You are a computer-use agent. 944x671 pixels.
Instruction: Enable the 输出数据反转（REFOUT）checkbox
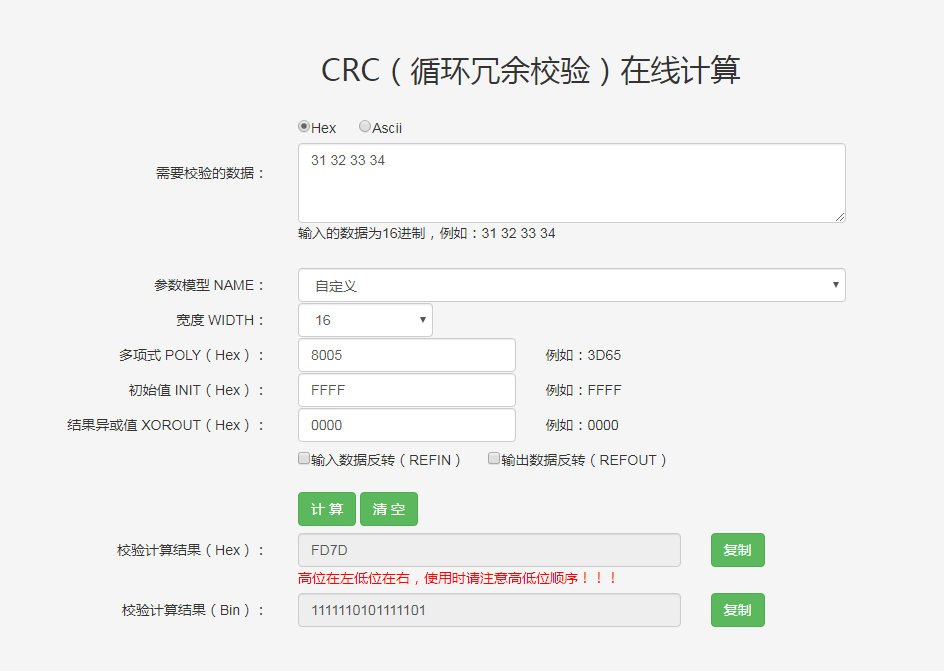tap(493, 458)
